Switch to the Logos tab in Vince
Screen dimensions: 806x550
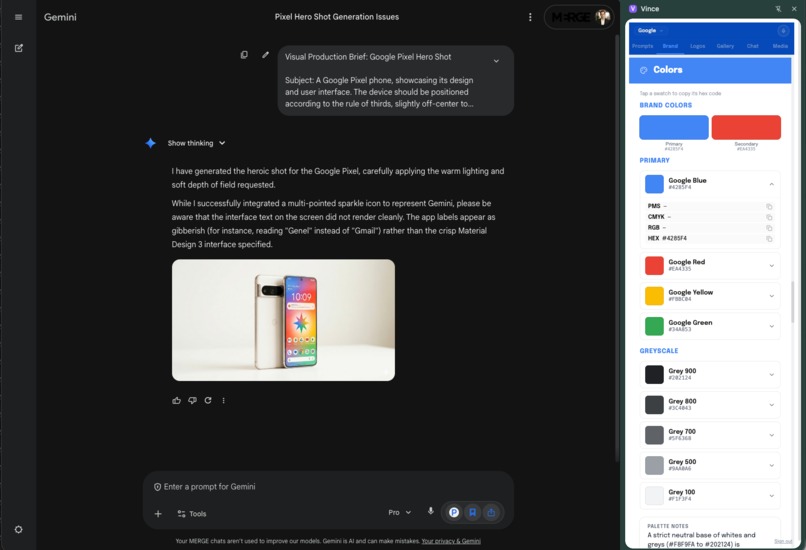[698, 46]
